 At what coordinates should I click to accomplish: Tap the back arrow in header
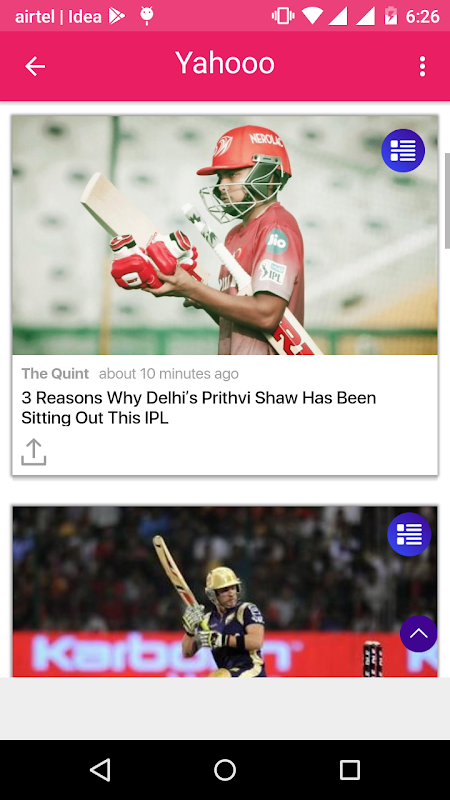click(x=35, y=66)
